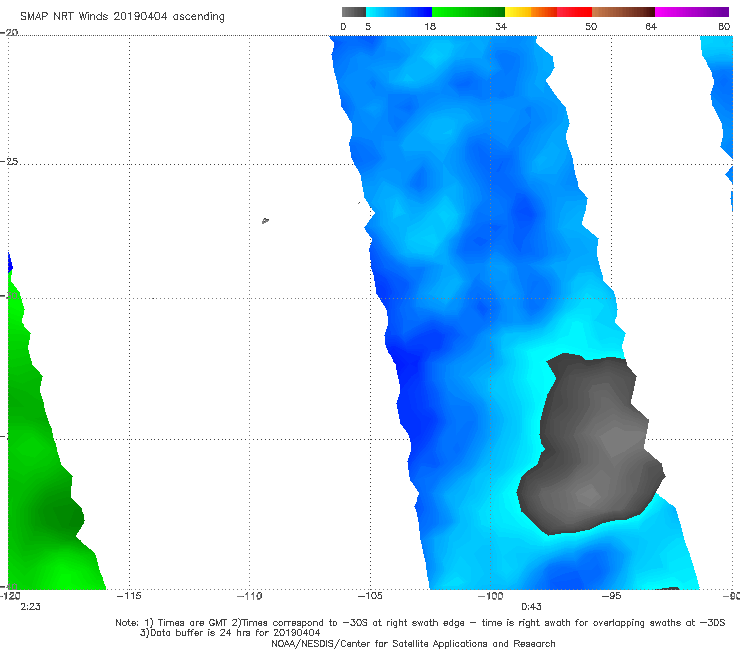Screen dimensions: 740x650
Task: Click the '-100' longitude axis label
Action: click(490, 596)
